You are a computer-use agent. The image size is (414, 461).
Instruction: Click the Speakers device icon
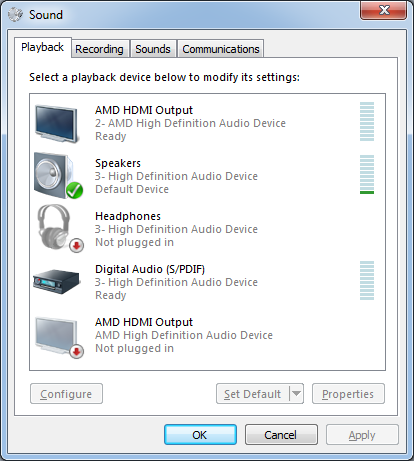click(x=58, y=176)
